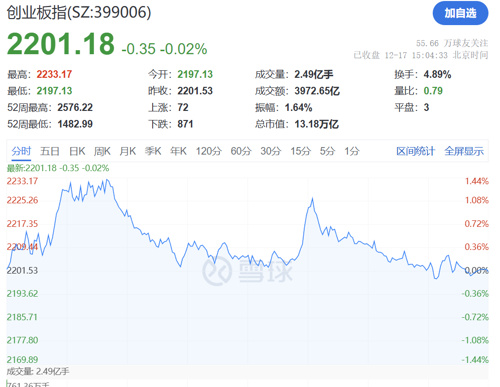
Task: Select the 15分 interval tab
Action: pos(300,151)
